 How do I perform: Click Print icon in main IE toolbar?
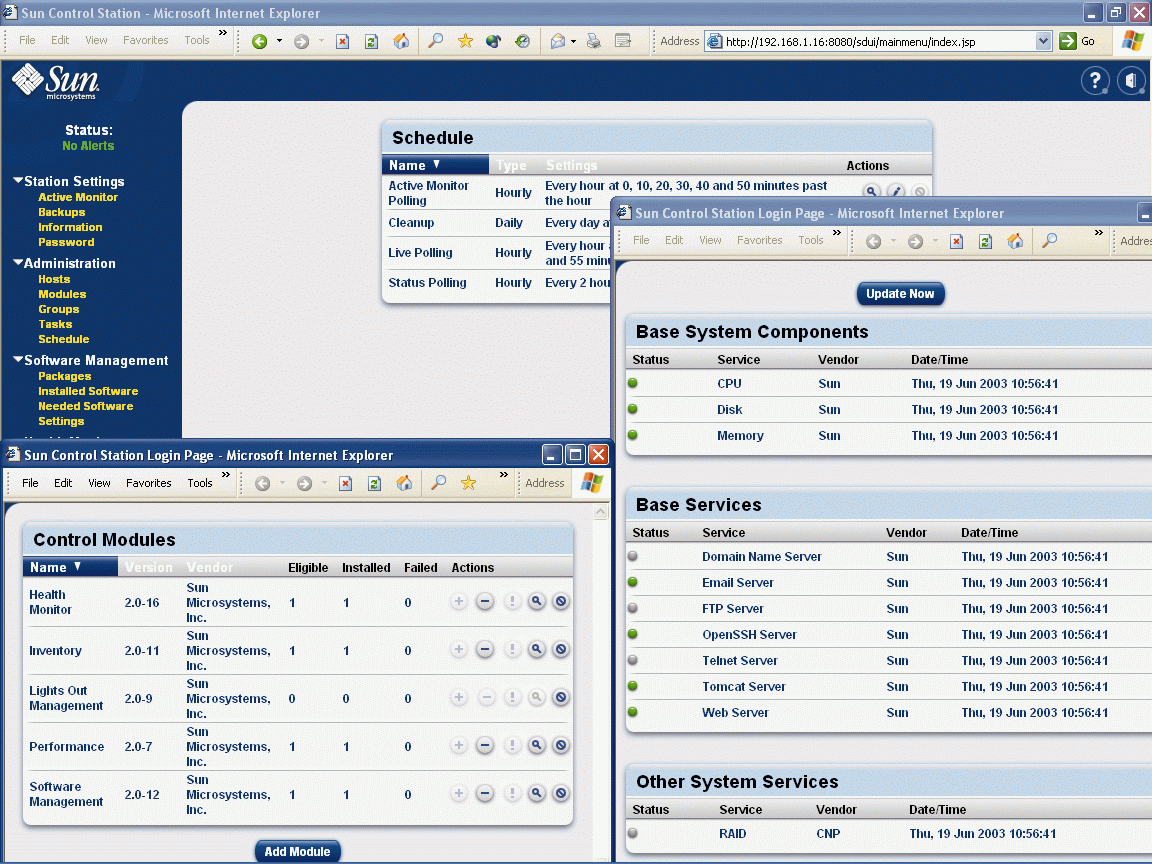[x=594, y=42]
